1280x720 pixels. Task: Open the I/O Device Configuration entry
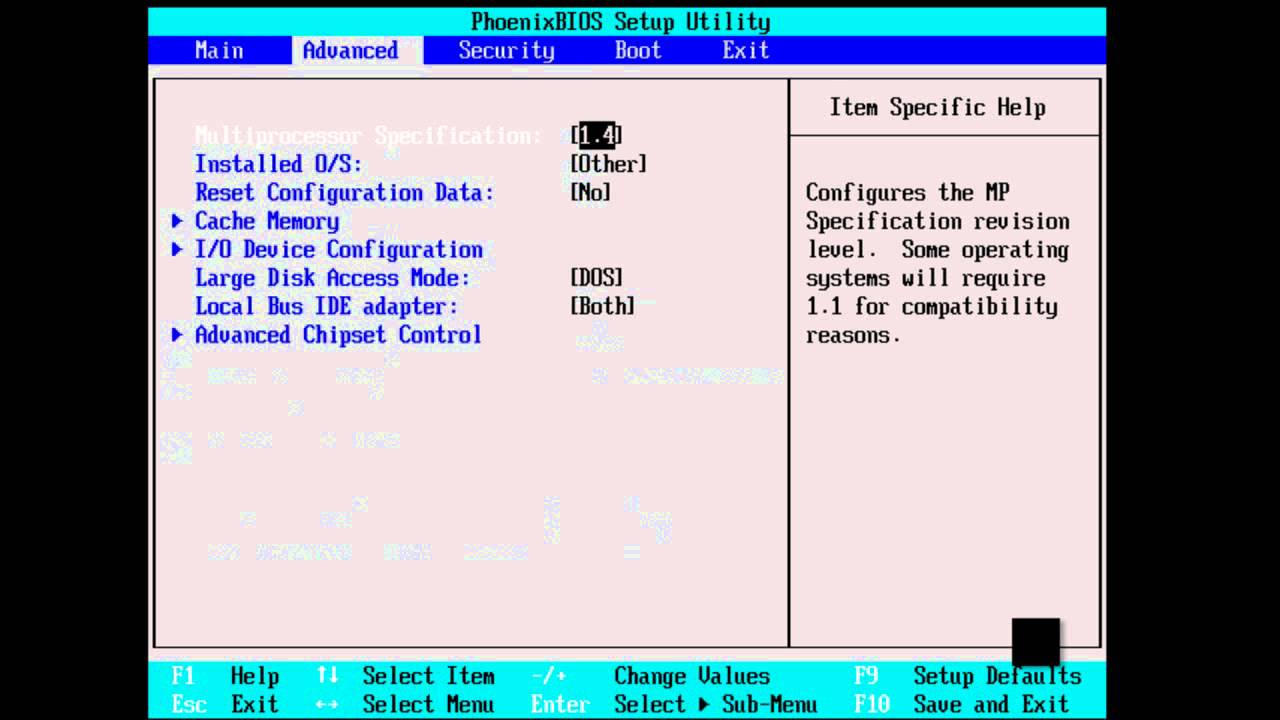339,249
